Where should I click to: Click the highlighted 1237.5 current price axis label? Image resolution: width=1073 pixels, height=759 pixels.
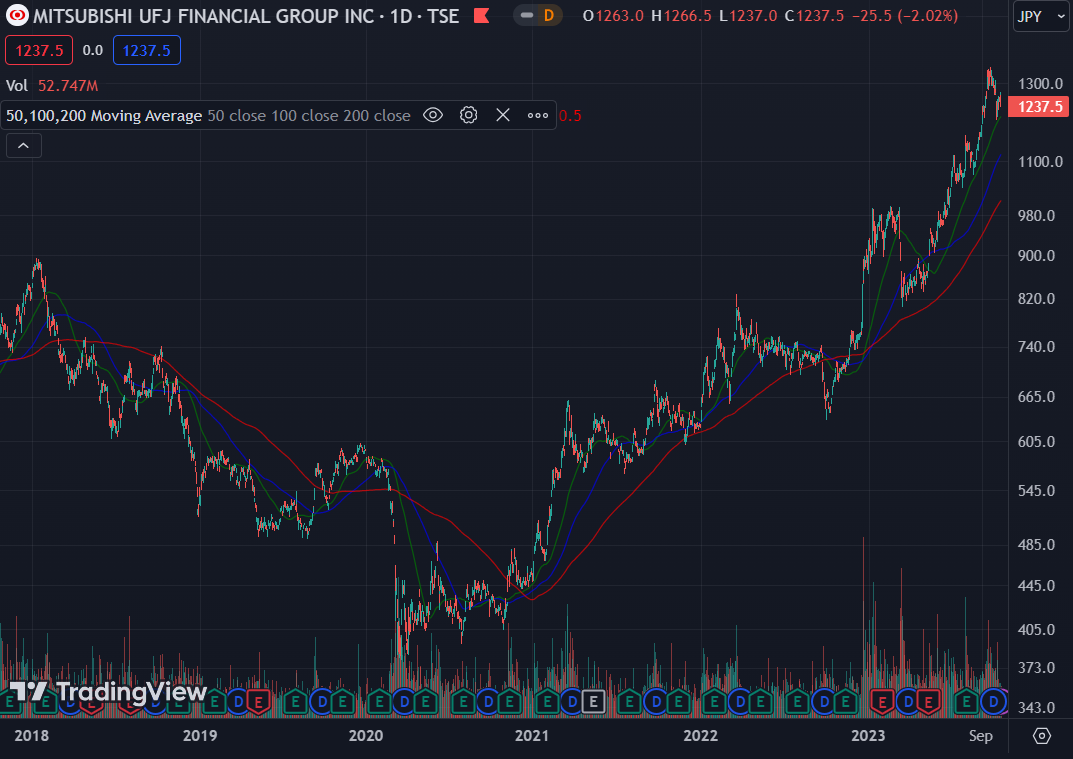point(1039,107)
